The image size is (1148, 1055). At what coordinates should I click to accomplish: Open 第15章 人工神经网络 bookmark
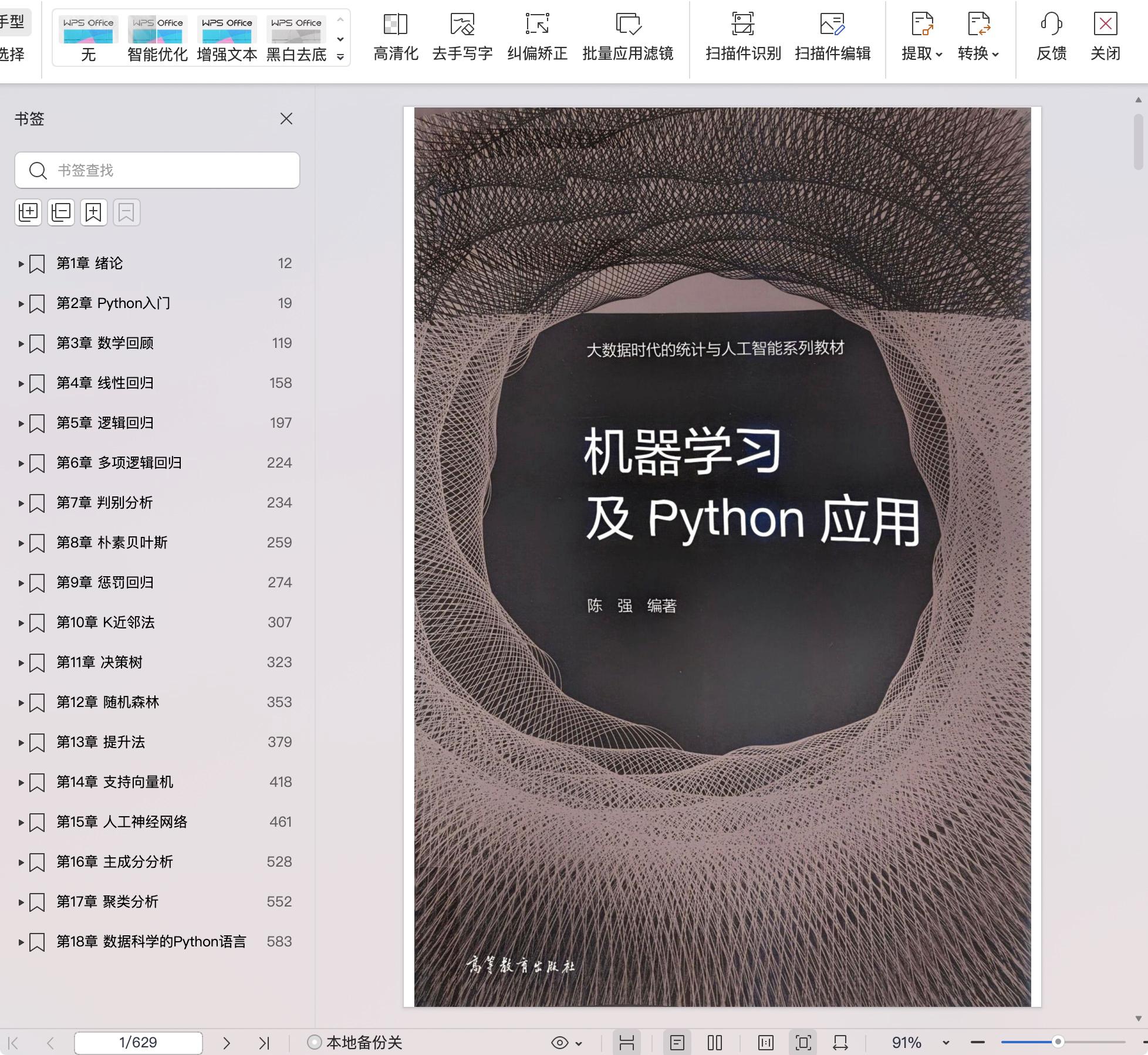[122, 822]
